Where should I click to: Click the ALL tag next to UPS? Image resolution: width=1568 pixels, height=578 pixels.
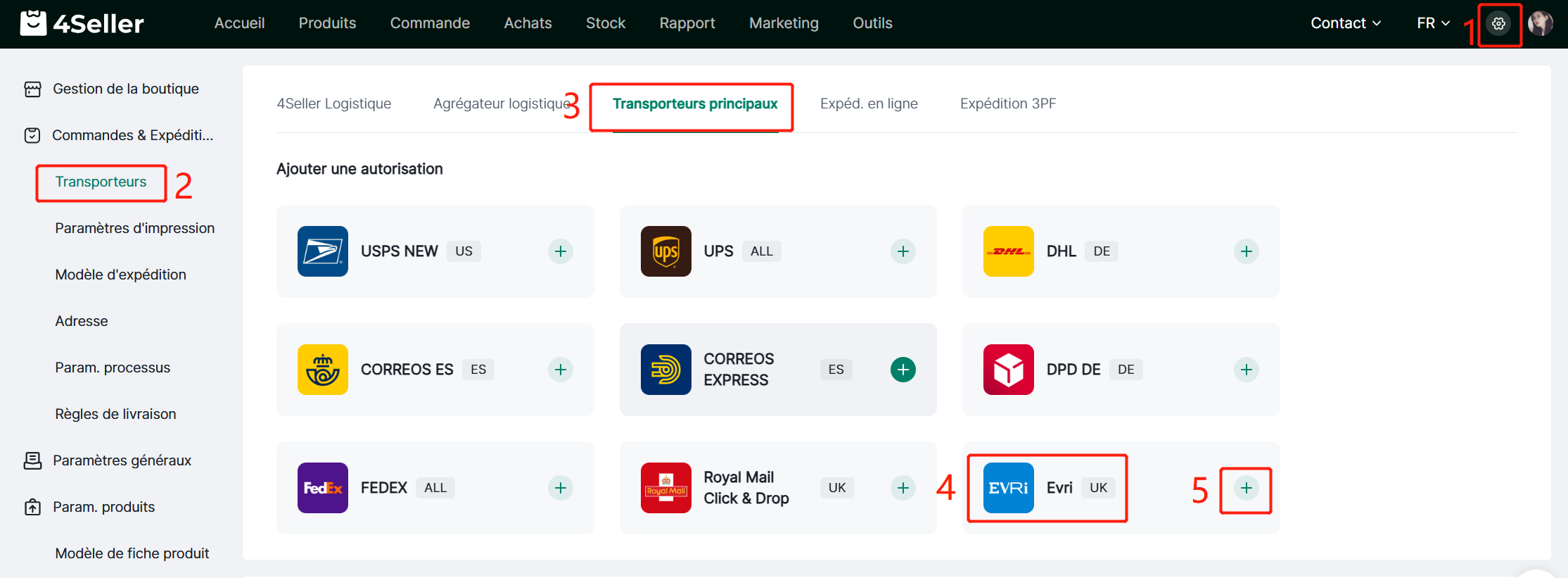762,251
